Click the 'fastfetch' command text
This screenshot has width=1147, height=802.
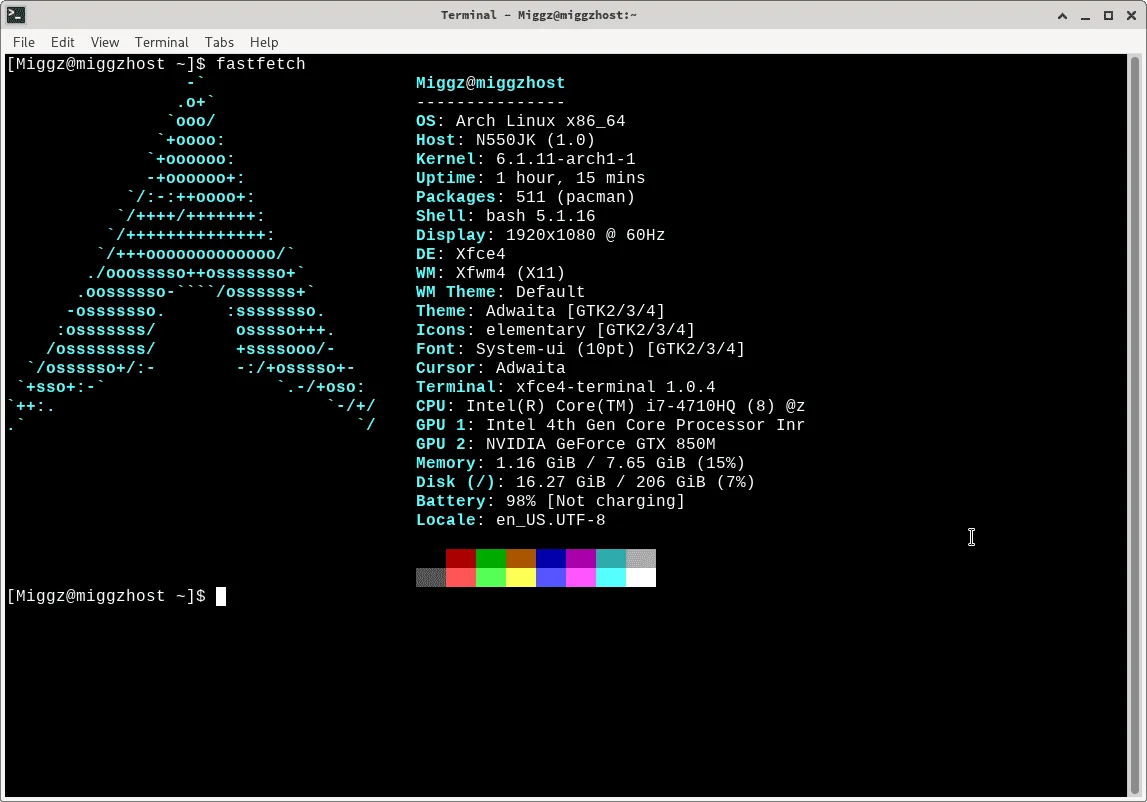click(260, 64)
